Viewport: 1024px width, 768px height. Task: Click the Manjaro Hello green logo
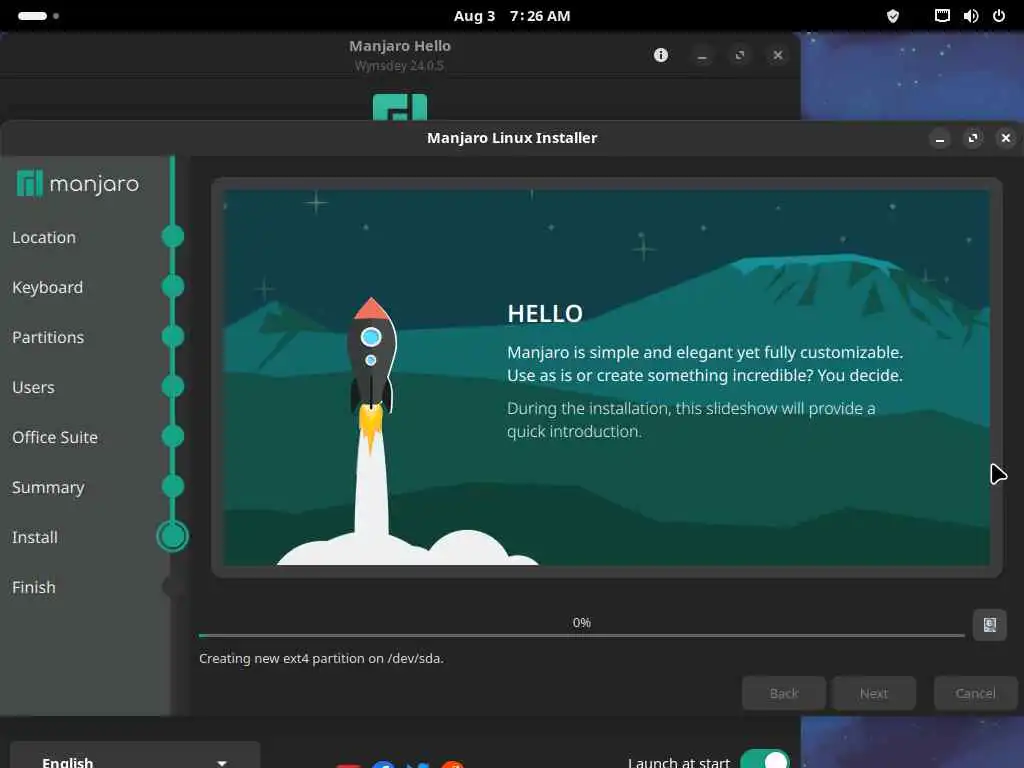(400, 107)
